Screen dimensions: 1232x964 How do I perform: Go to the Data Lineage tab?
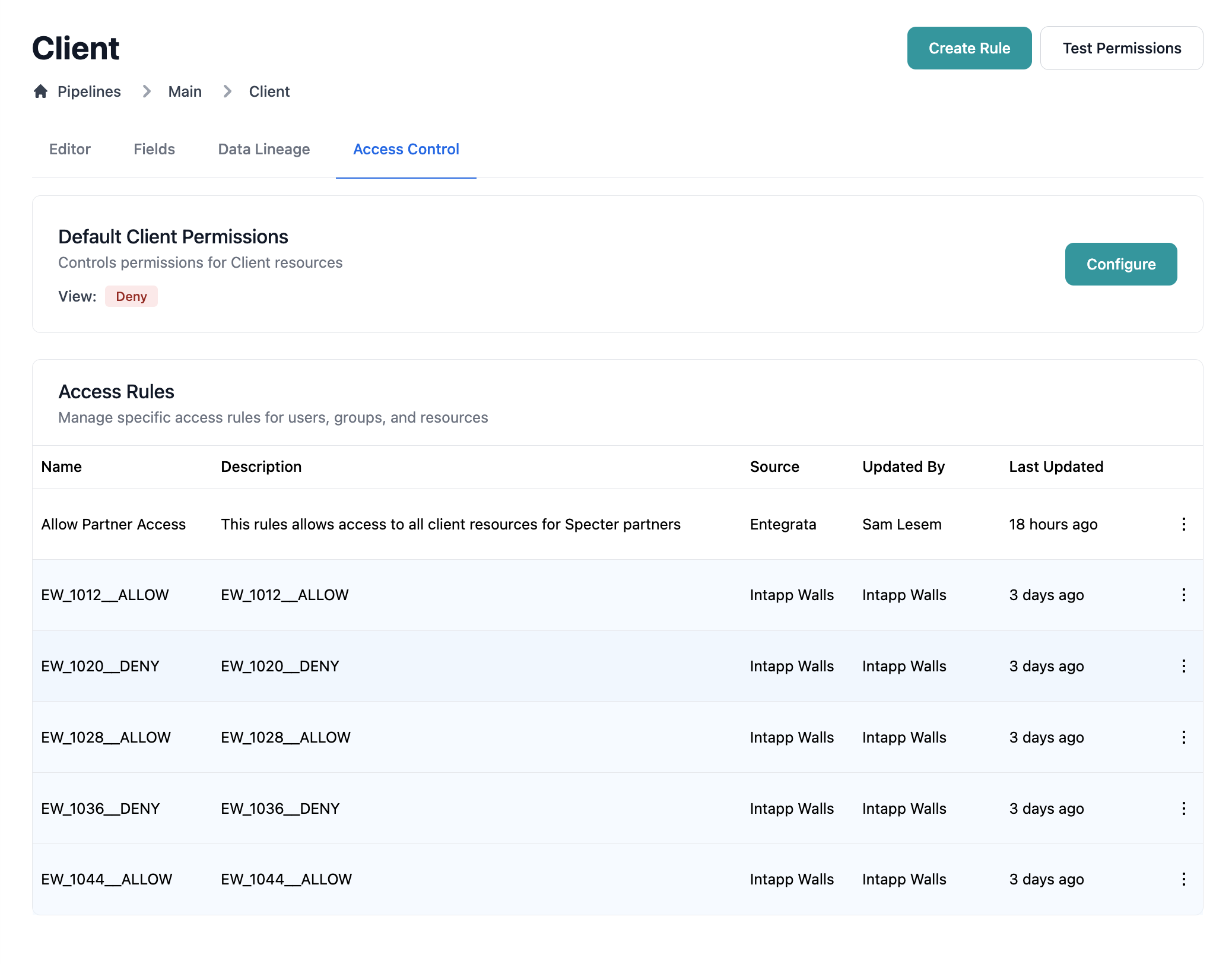(x=264, y=149)
